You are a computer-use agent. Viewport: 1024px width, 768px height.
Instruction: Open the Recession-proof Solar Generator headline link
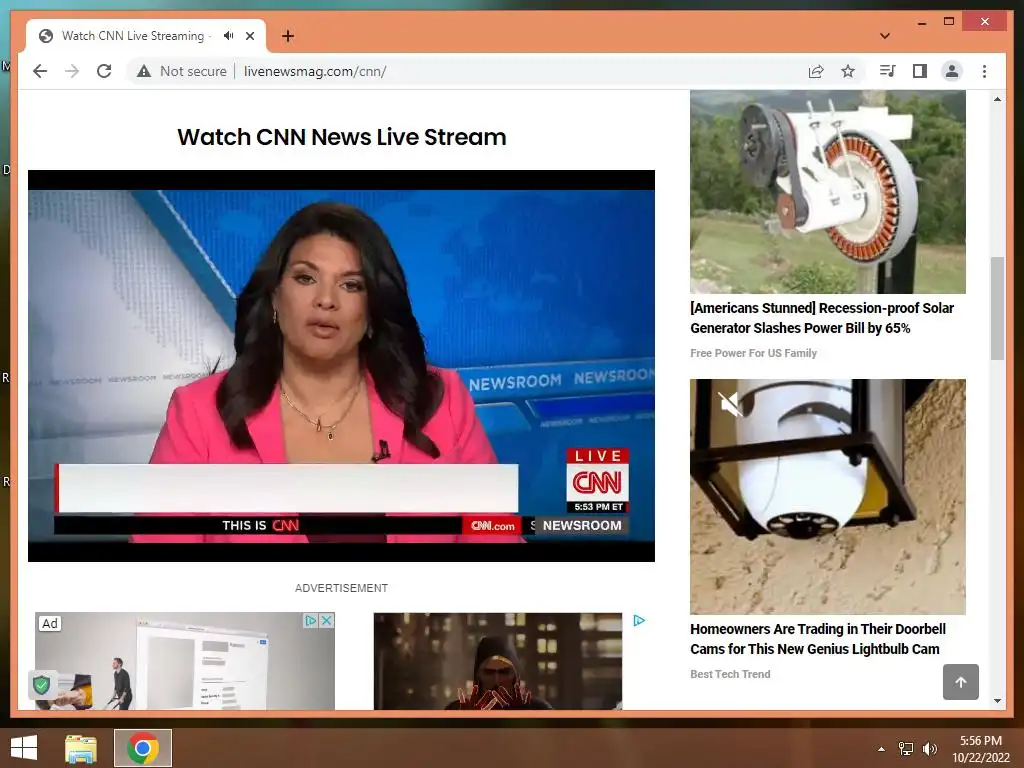(822, 318)
